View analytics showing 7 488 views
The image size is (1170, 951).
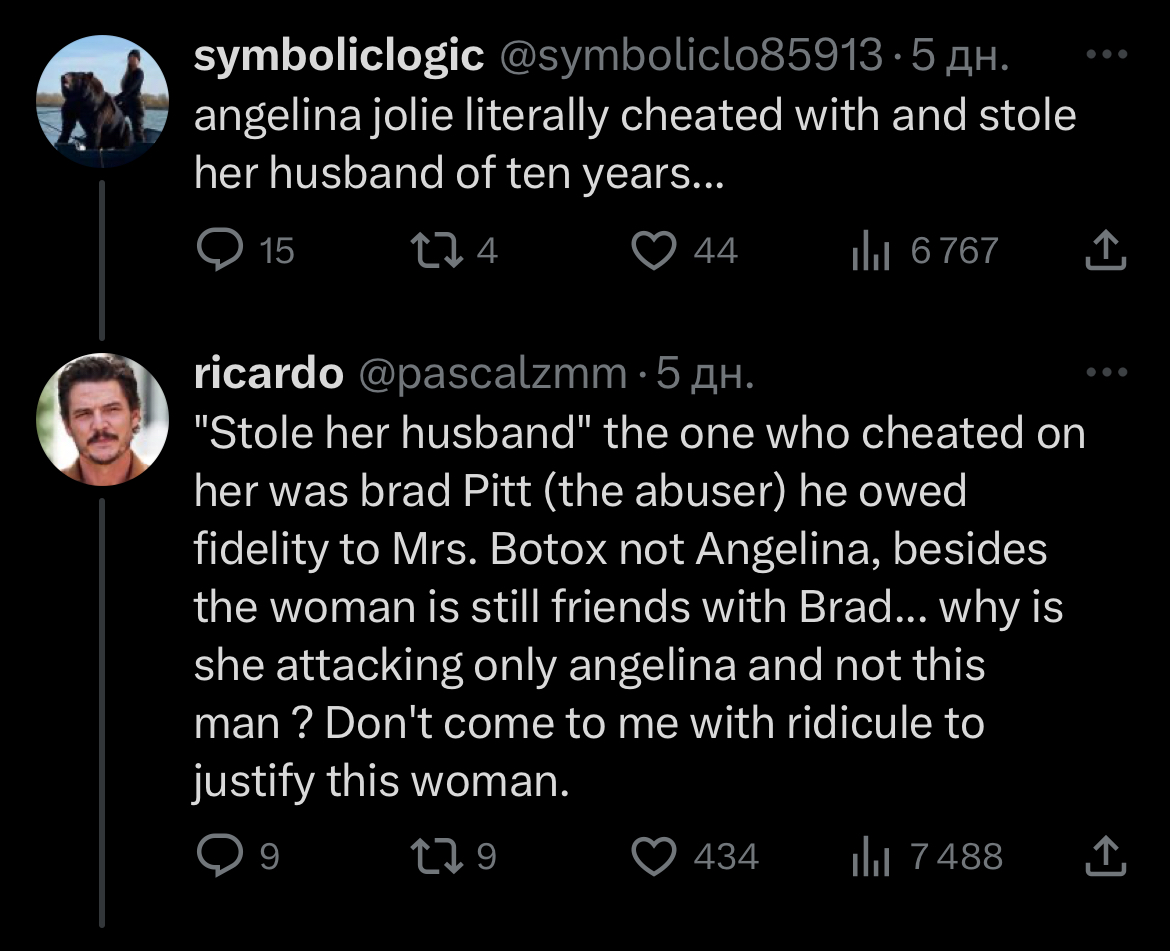pyautogui.click(x=863, y=856)
